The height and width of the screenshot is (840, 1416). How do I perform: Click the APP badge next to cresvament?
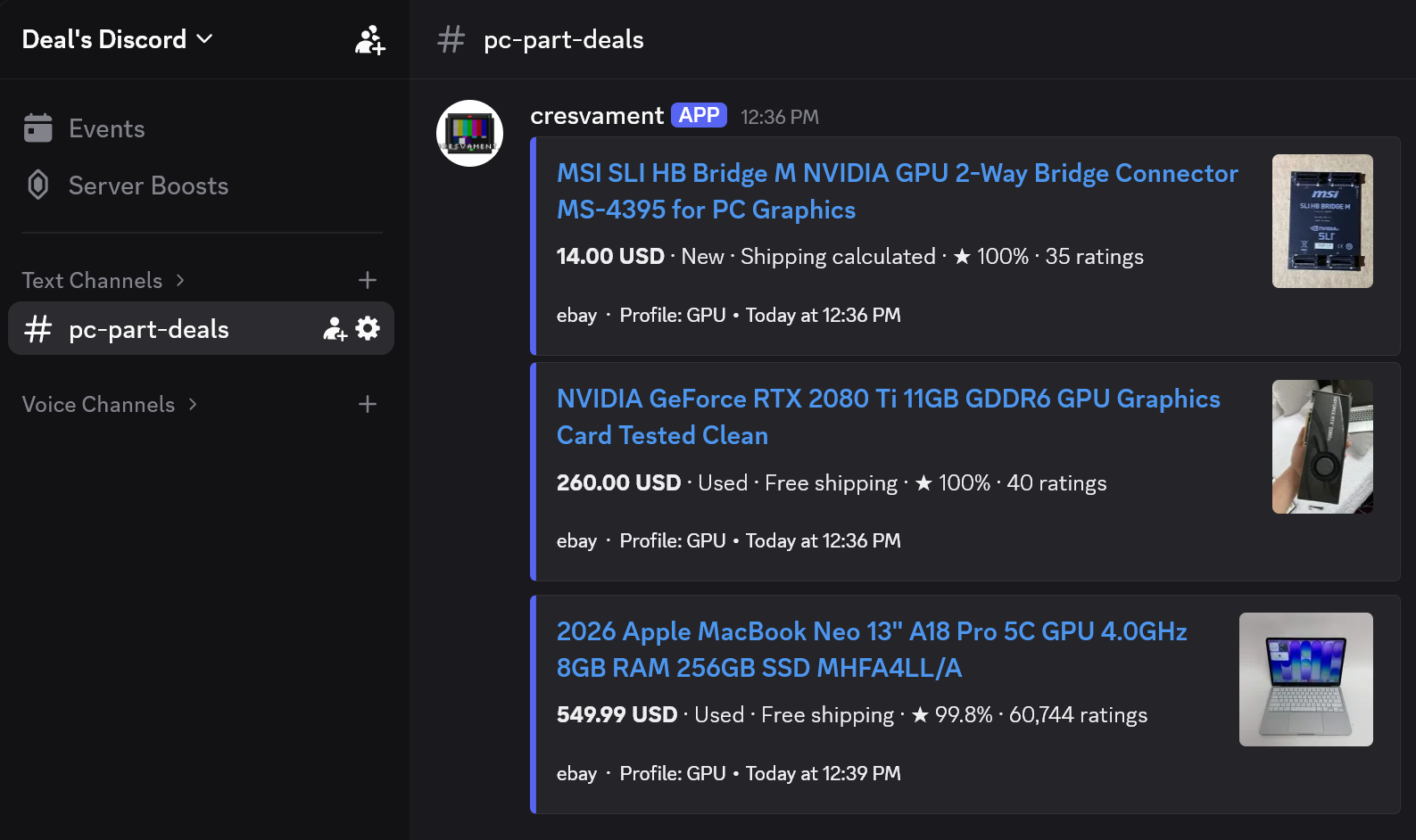(x=699, y=116)
